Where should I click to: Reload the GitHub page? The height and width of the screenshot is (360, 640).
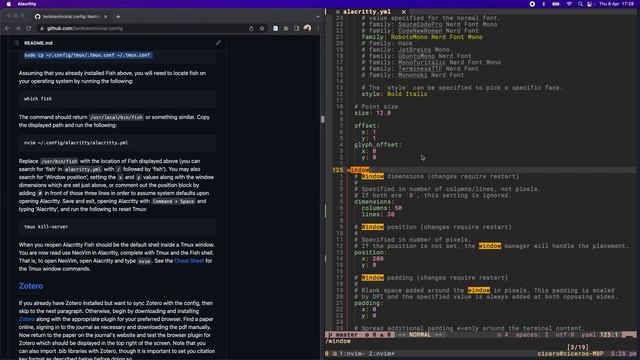pos(29,28)
